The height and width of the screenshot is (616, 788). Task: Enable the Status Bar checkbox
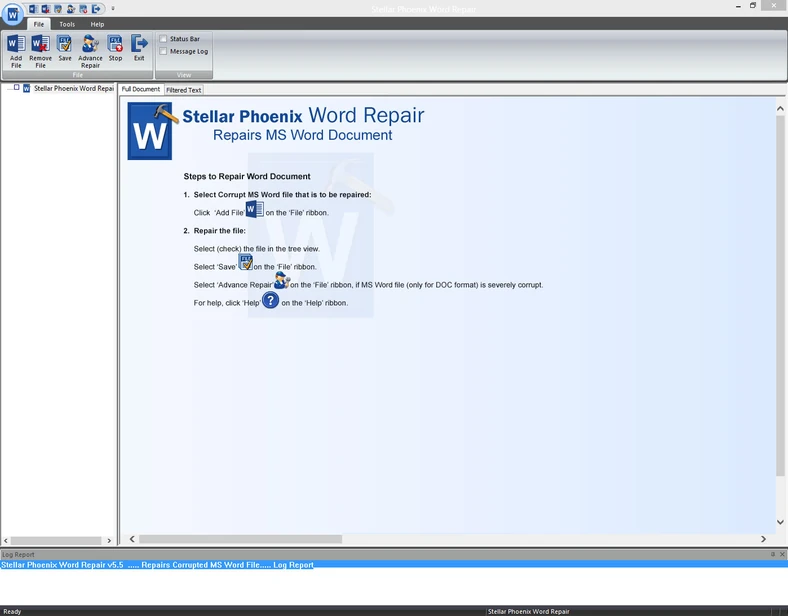(163, 39)
